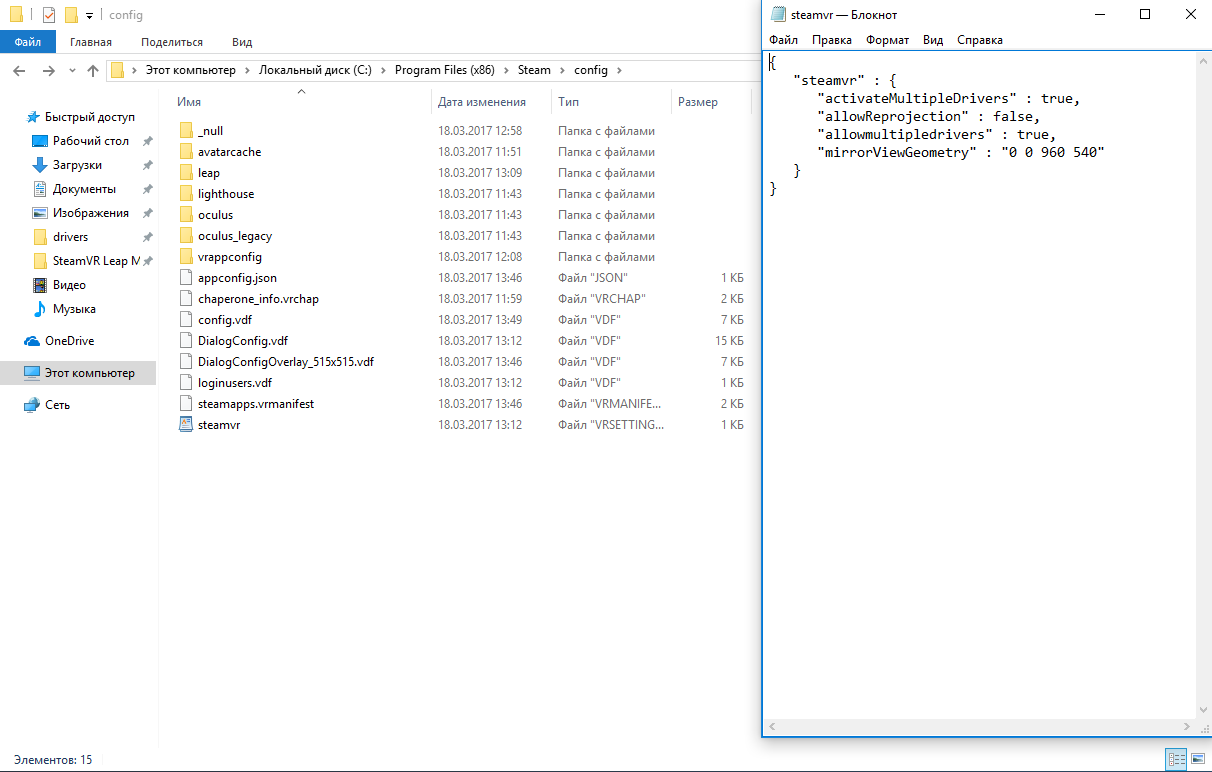Sort by Дата изменения column header
The height and width of the screenshot is (772, 1212).
482,102
